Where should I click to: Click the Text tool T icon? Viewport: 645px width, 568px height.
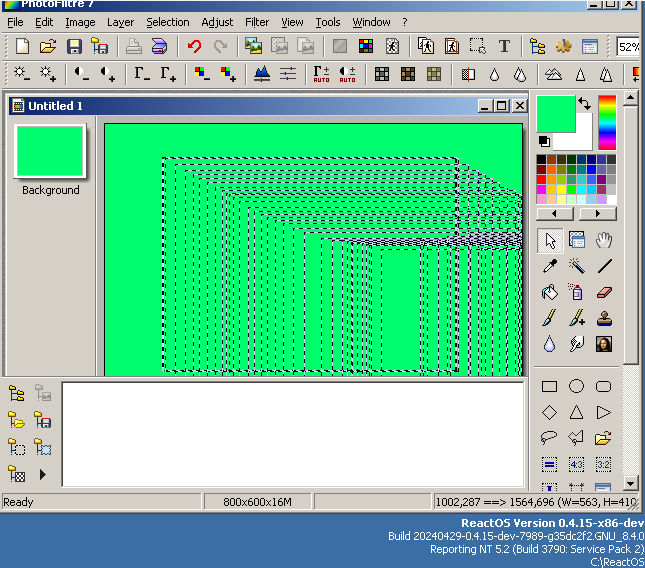click(504, 46)
